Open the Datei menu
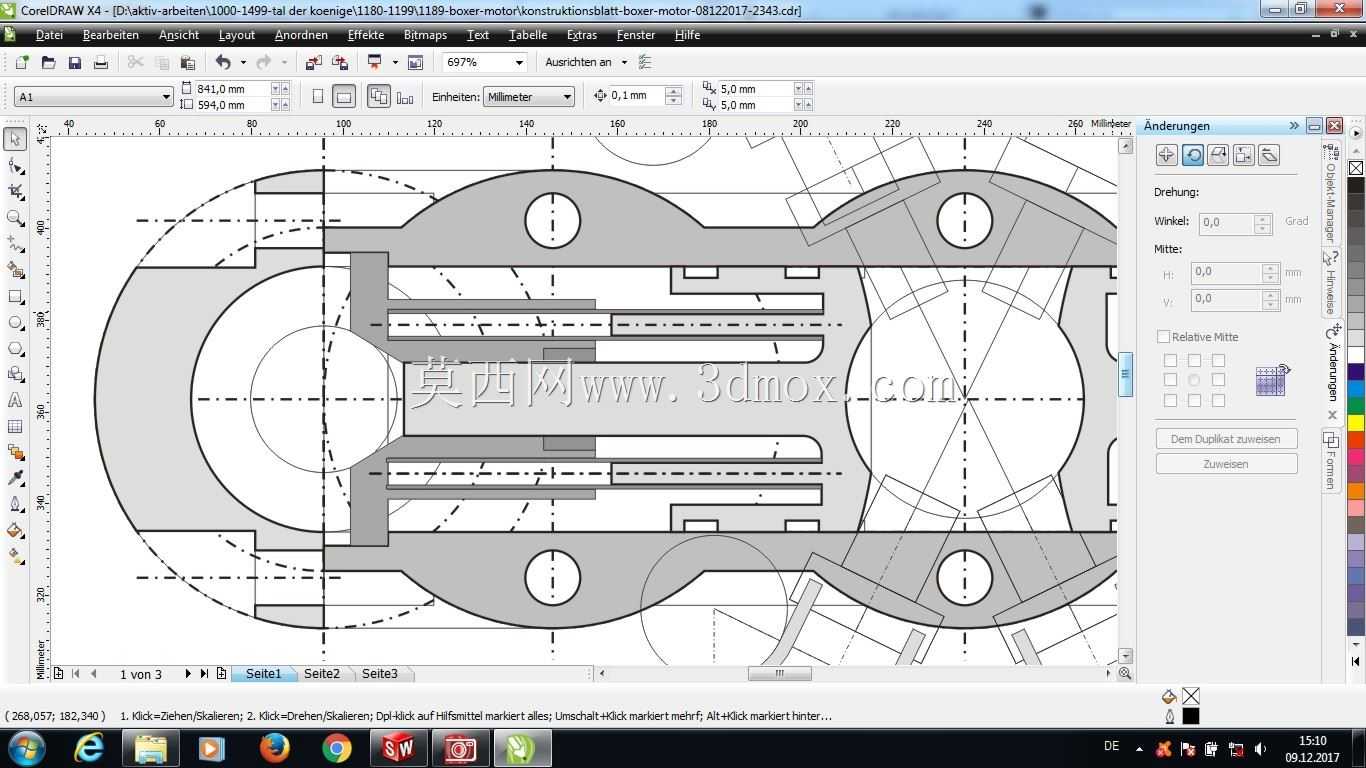Viewport: 1366px width, 768px height. [49, 35]
